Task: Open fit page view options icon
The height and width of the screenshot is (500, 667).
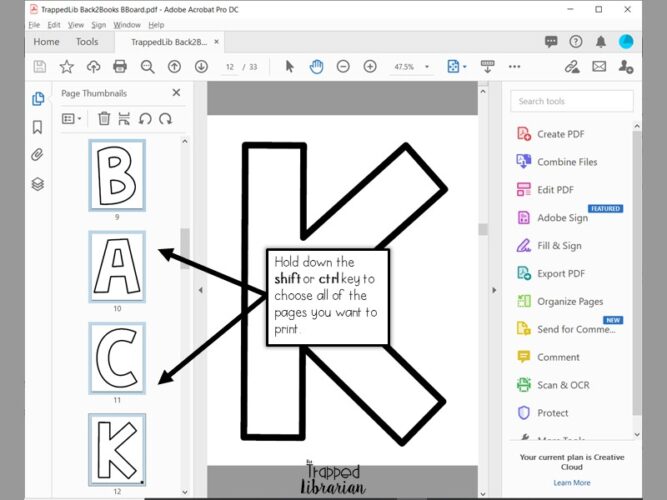Action: click(x=456, y=67)
